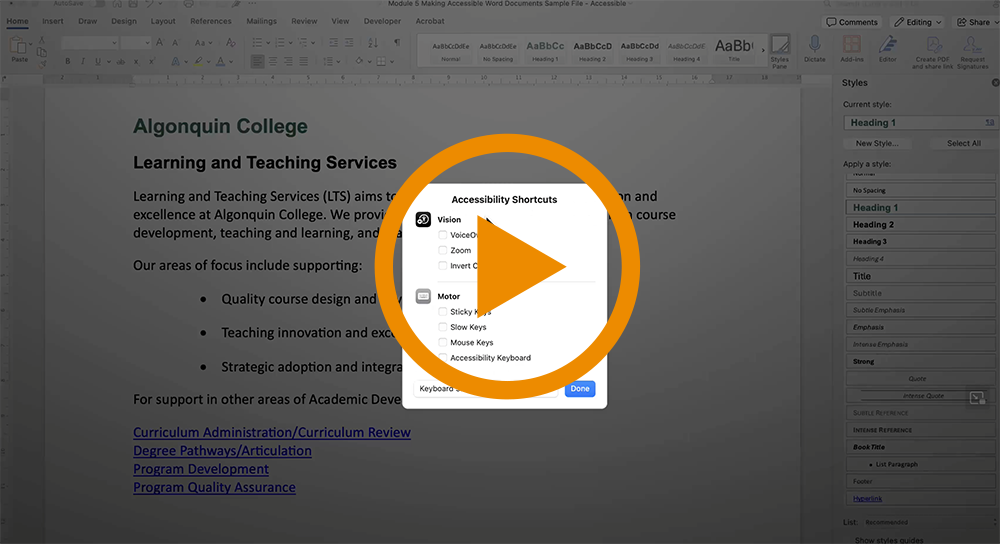Image resolution: width=1000 pixels, height=544 pixels.
Task: Toggle Bold formatting
Action: point(68,61)
